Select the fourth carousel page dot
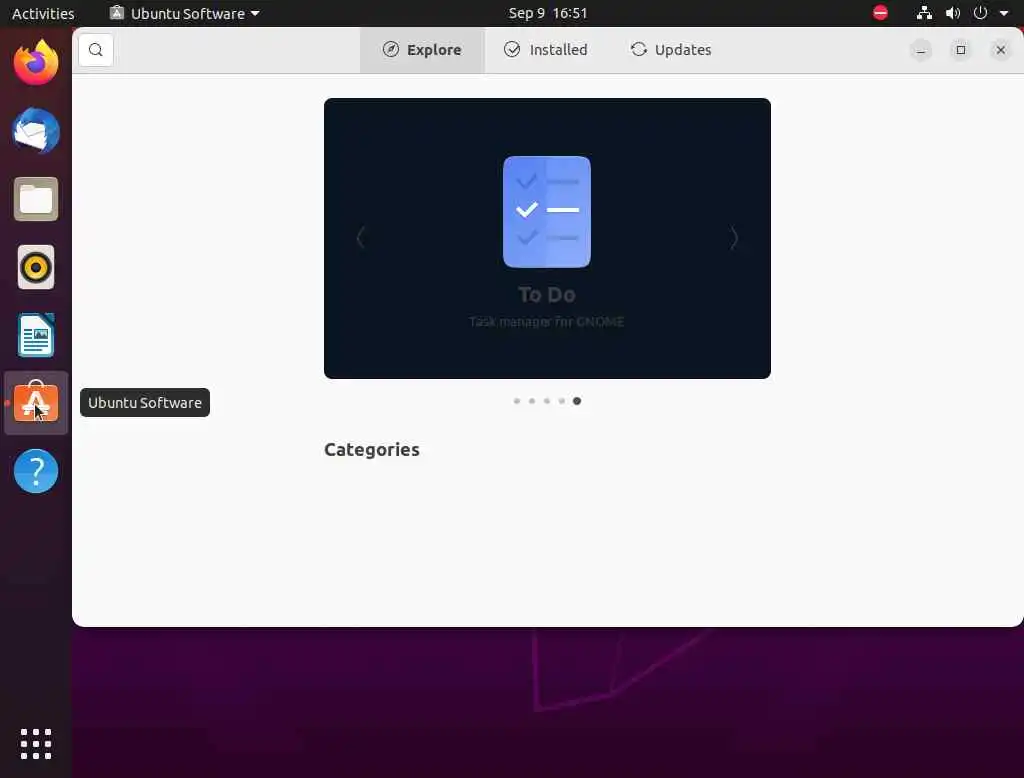This screenshot has width=1024, height=778. tap(562, 401)
